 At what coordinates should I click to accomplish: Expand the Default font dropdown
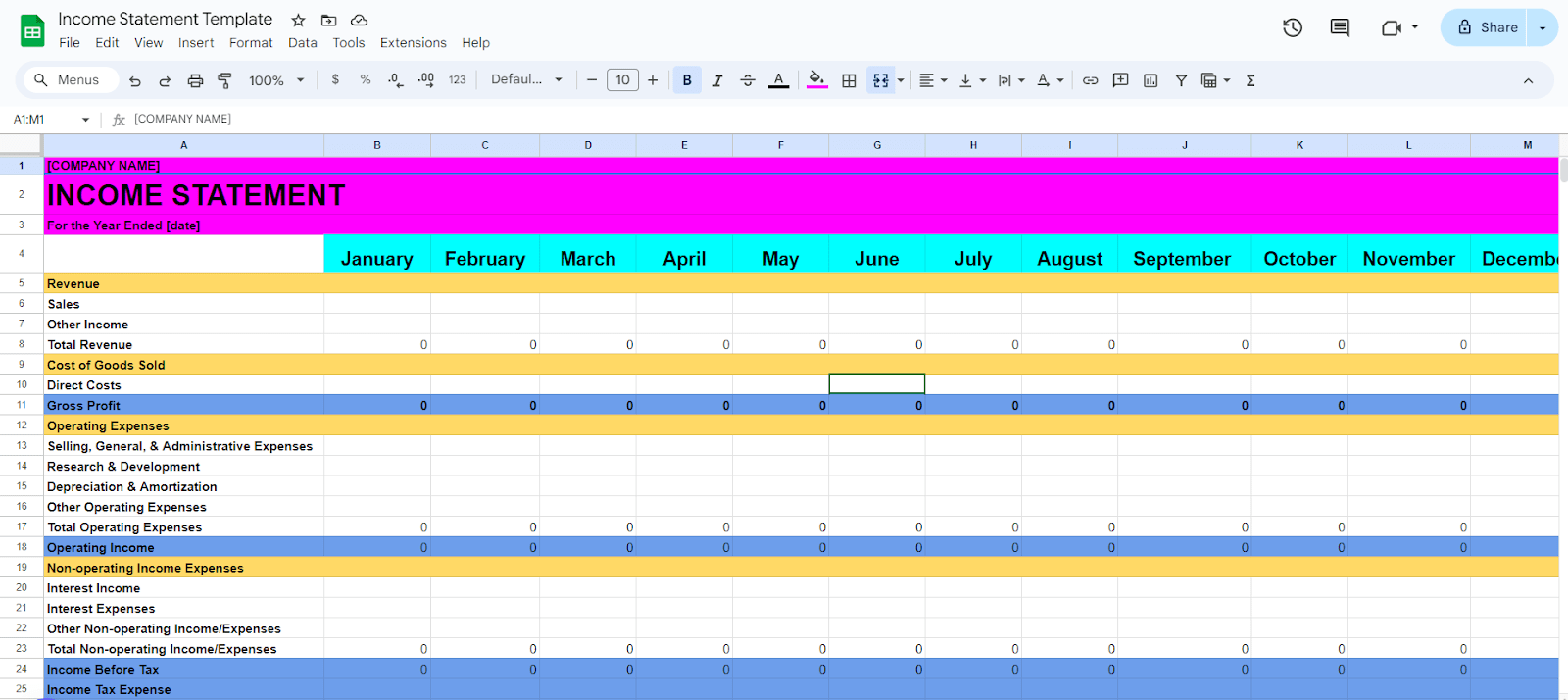pos(526,80)
